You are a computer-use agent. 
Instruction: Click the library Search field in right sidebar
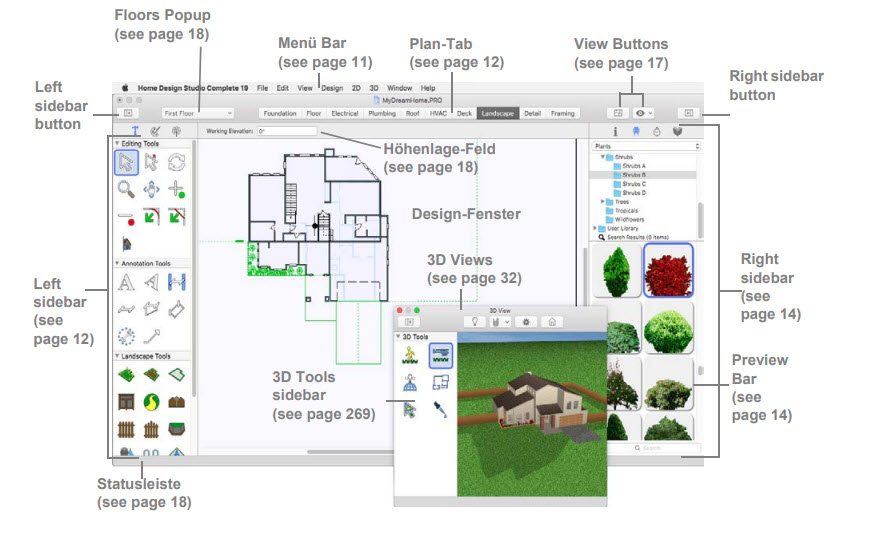pos(653,448)
